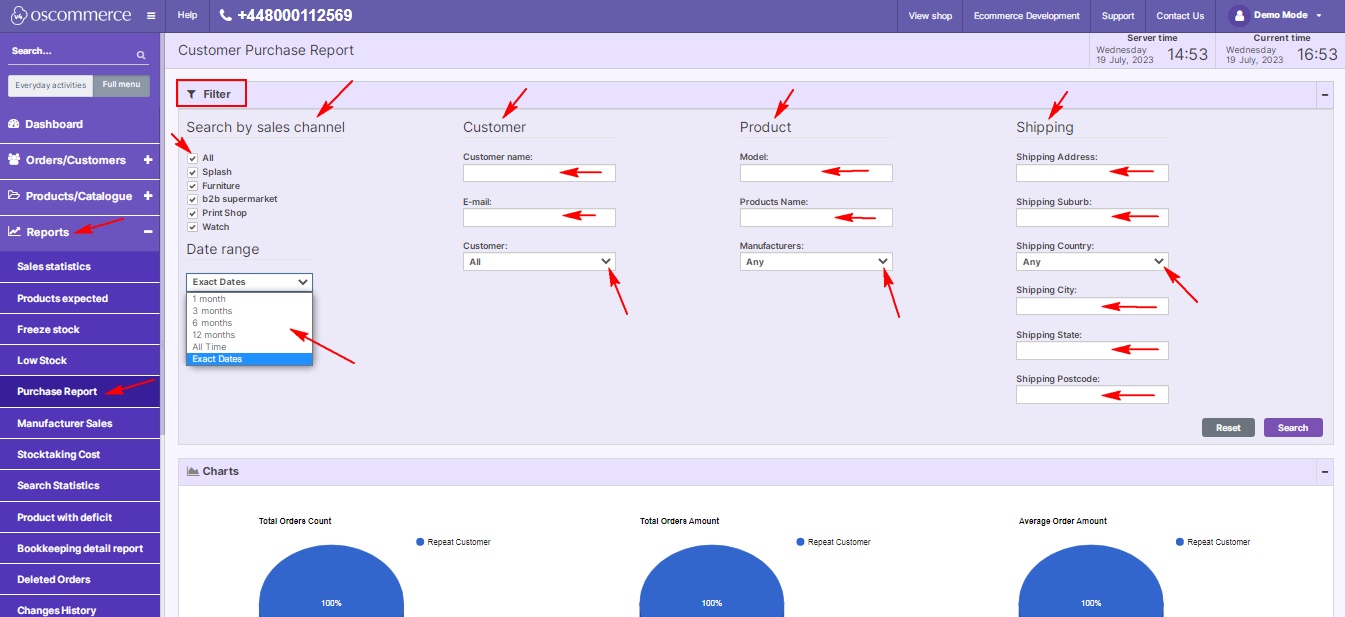Screen dimensions: 1345x617
Task: Switch to the Everyday activities tab
Action: (x=51, y=85)
